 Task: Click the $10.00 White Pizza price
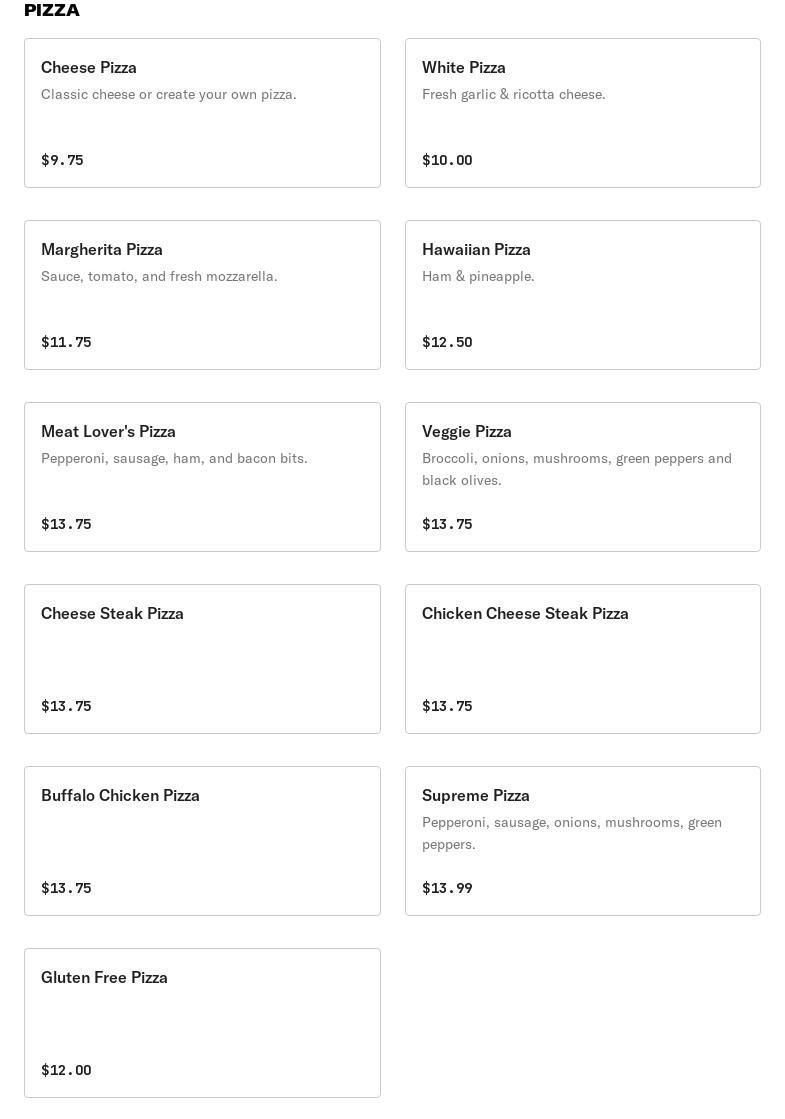(x=447, y=160)
